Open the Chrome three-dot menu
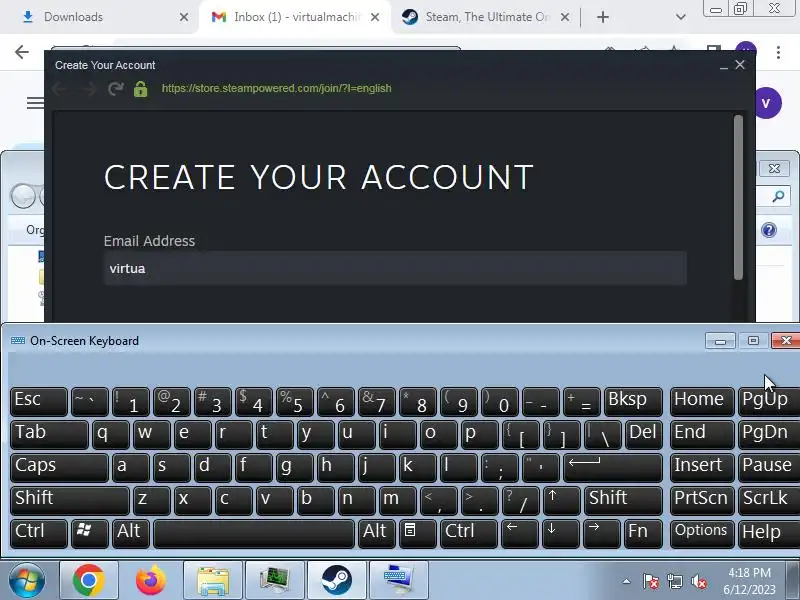The width and height of the screenshot is (800, 600). coord(778,52)
